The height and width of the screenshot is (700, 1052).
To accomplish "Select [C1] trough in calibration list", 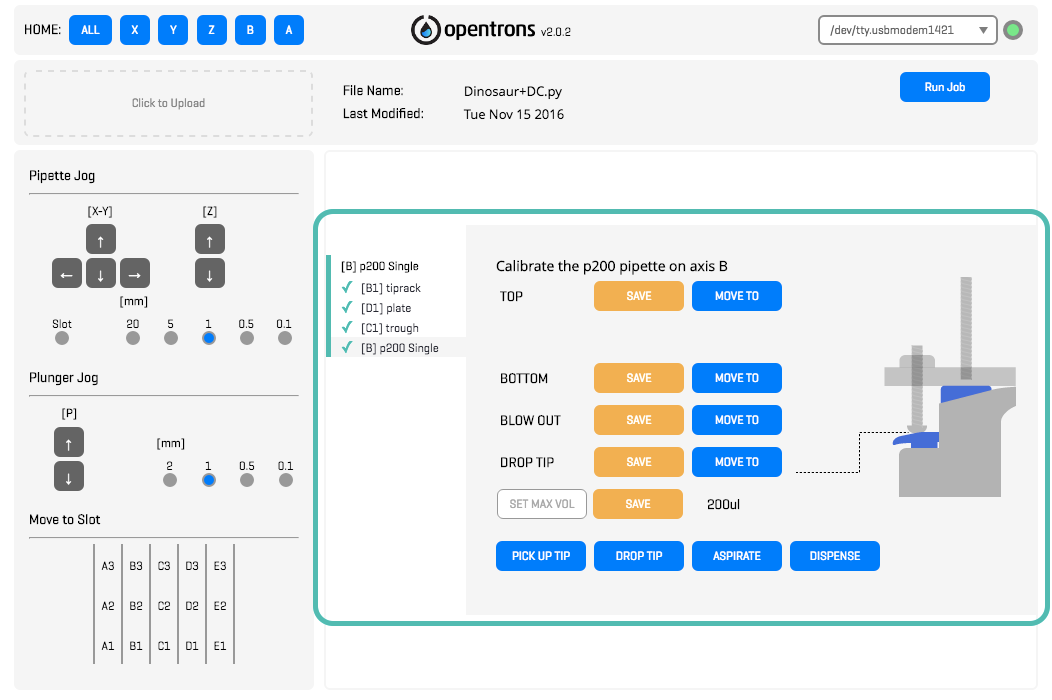I will pyautogui.click(x=389, y=328).
